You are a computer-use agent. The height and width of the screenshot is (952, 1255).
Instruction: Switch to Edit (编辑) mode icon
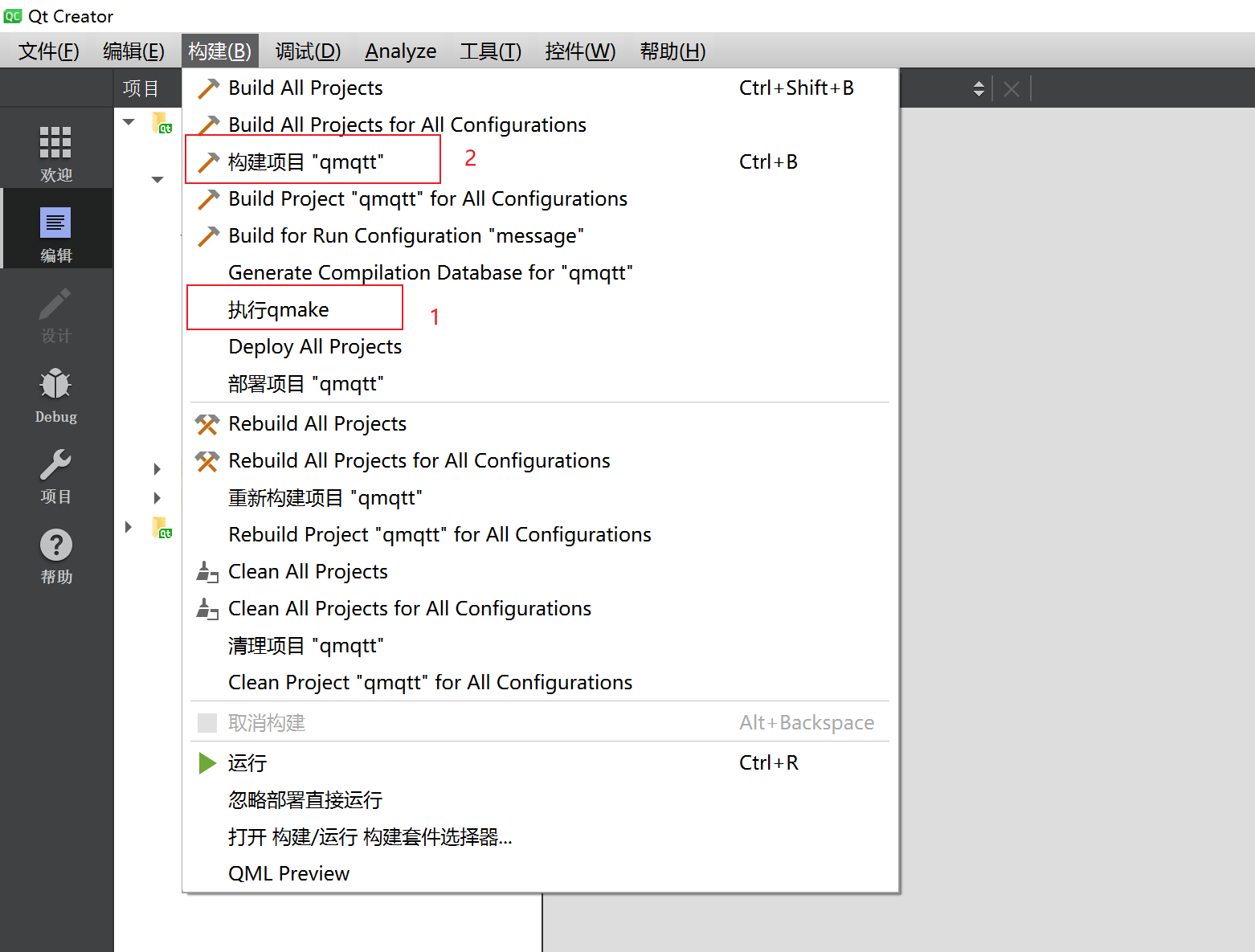55,229
